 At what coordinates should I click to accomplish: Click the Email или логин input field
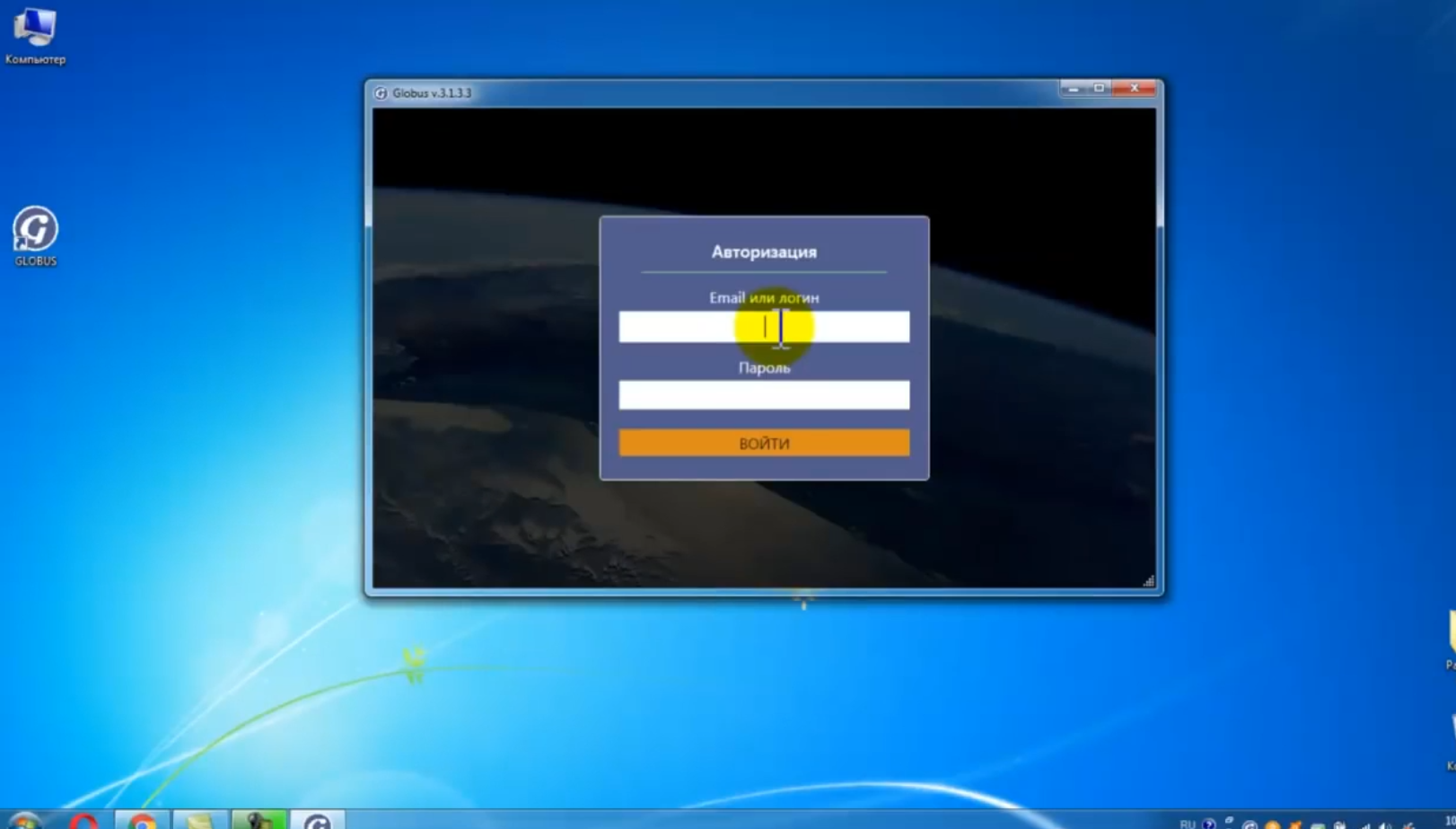coord(764,327)
